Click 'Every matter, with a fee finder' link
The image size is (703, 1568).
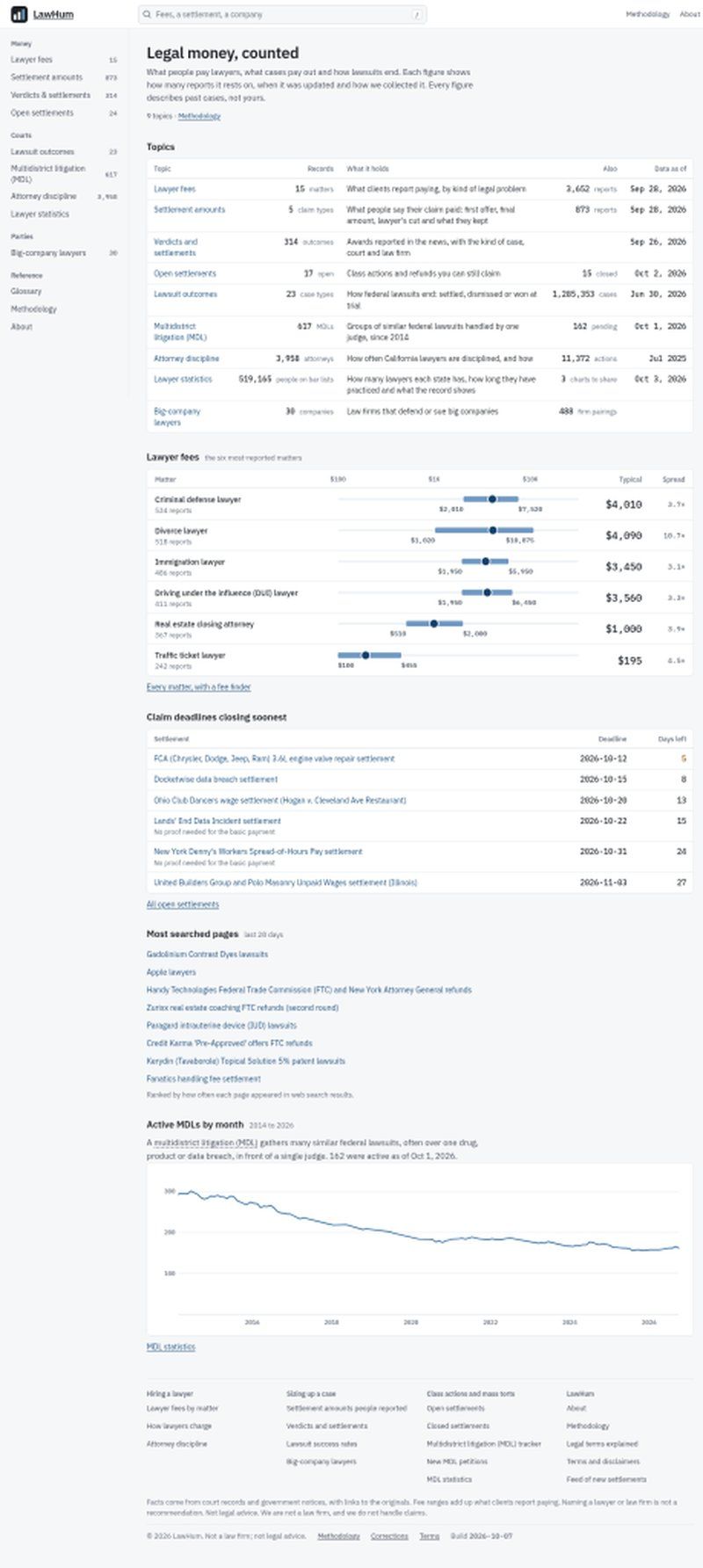199,687
